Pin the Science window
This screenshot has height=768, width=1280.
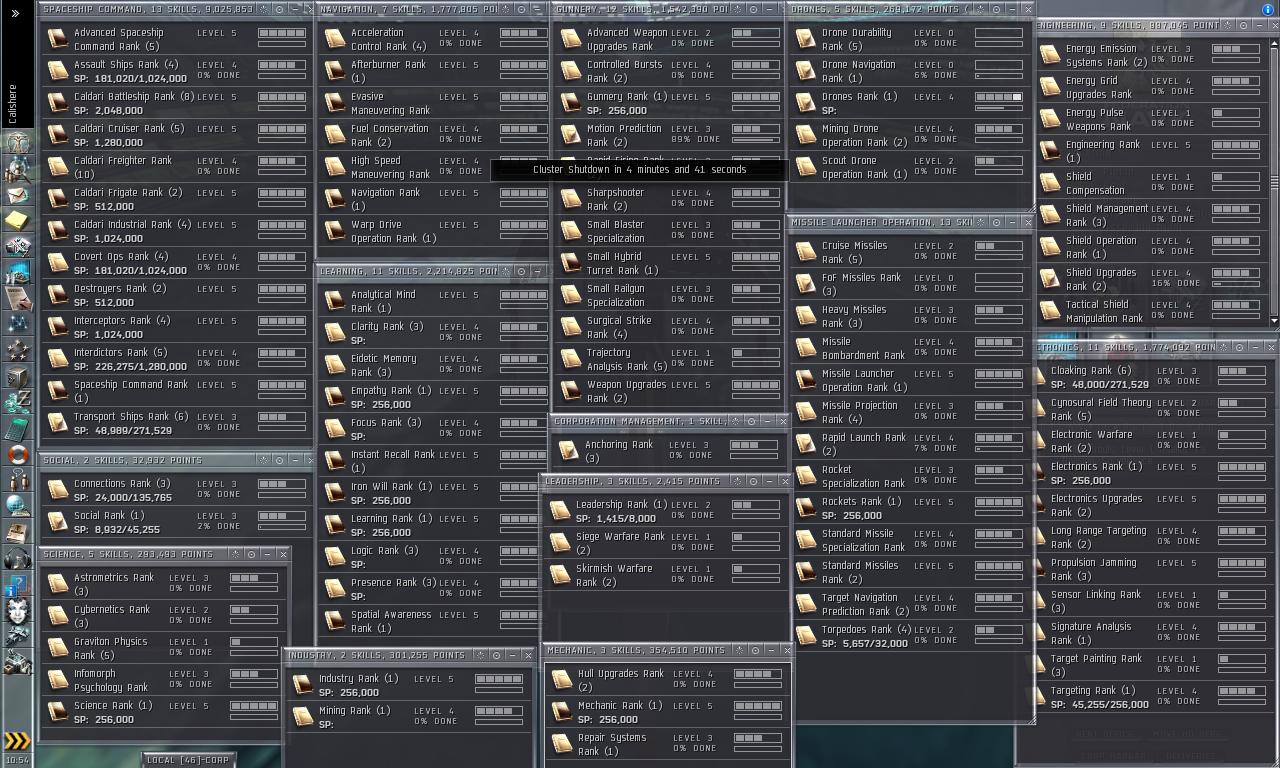pyautogui.click(x=235, y=554)
